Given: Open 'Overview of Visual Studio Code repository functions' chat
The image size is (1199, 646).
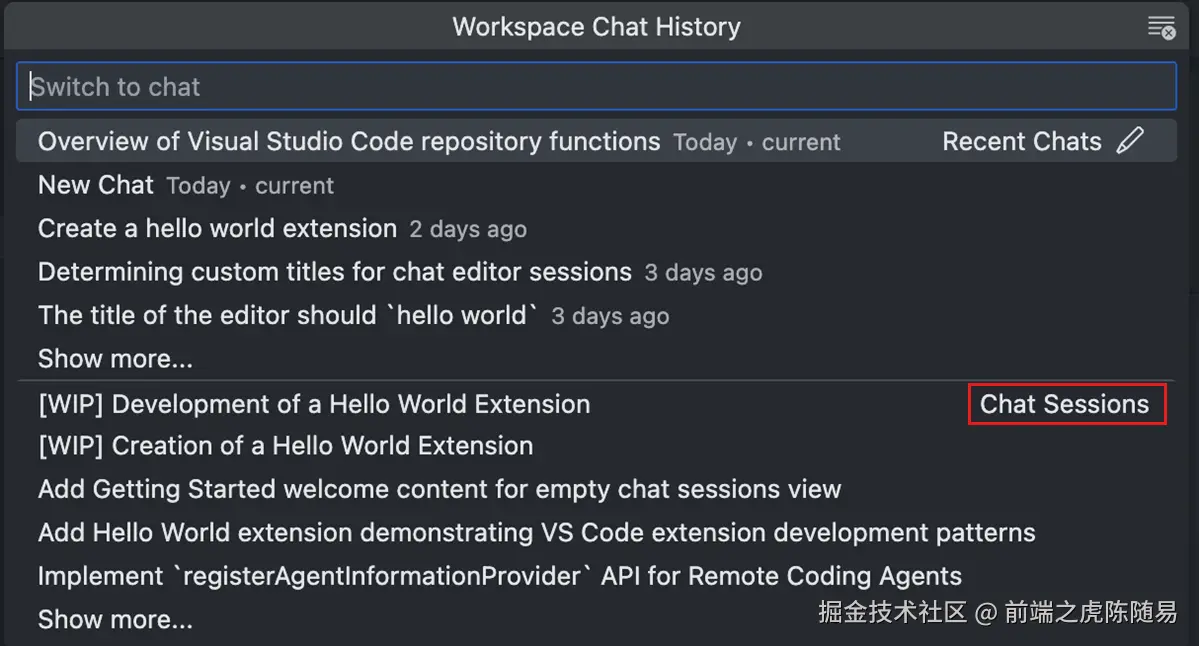Looking at the screenshot, I should tap(349, 142).
